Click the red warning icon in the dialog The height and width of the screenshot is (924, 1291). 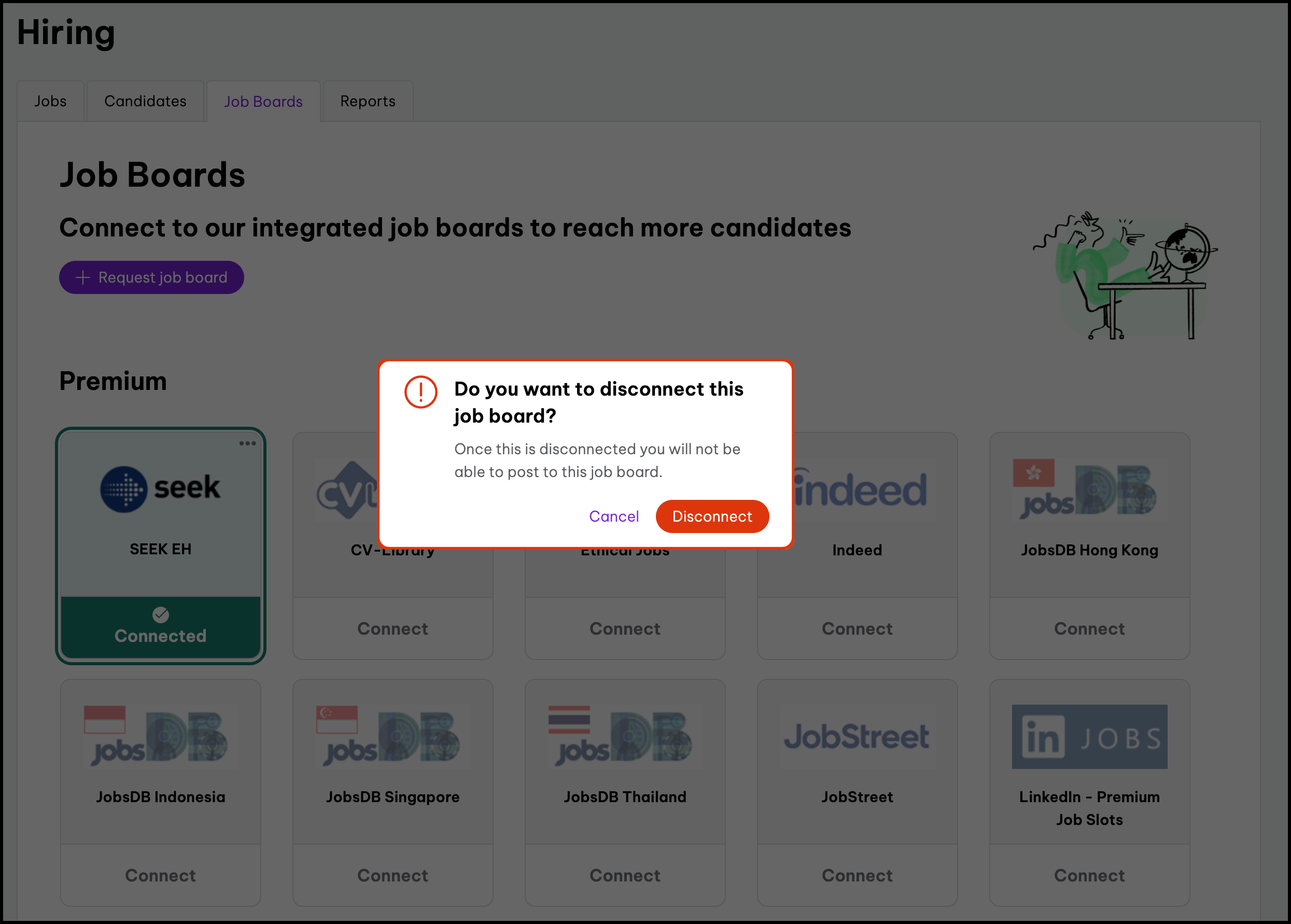420,392
